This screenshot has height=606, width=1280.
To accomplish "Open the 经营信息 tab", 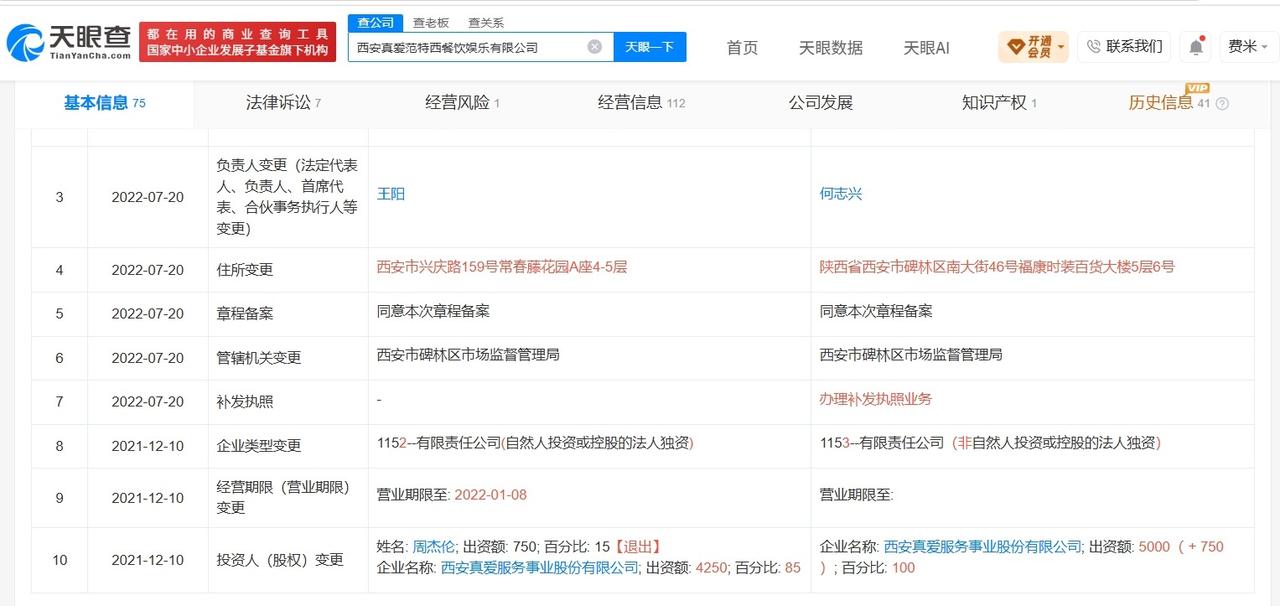I will 641,103.
